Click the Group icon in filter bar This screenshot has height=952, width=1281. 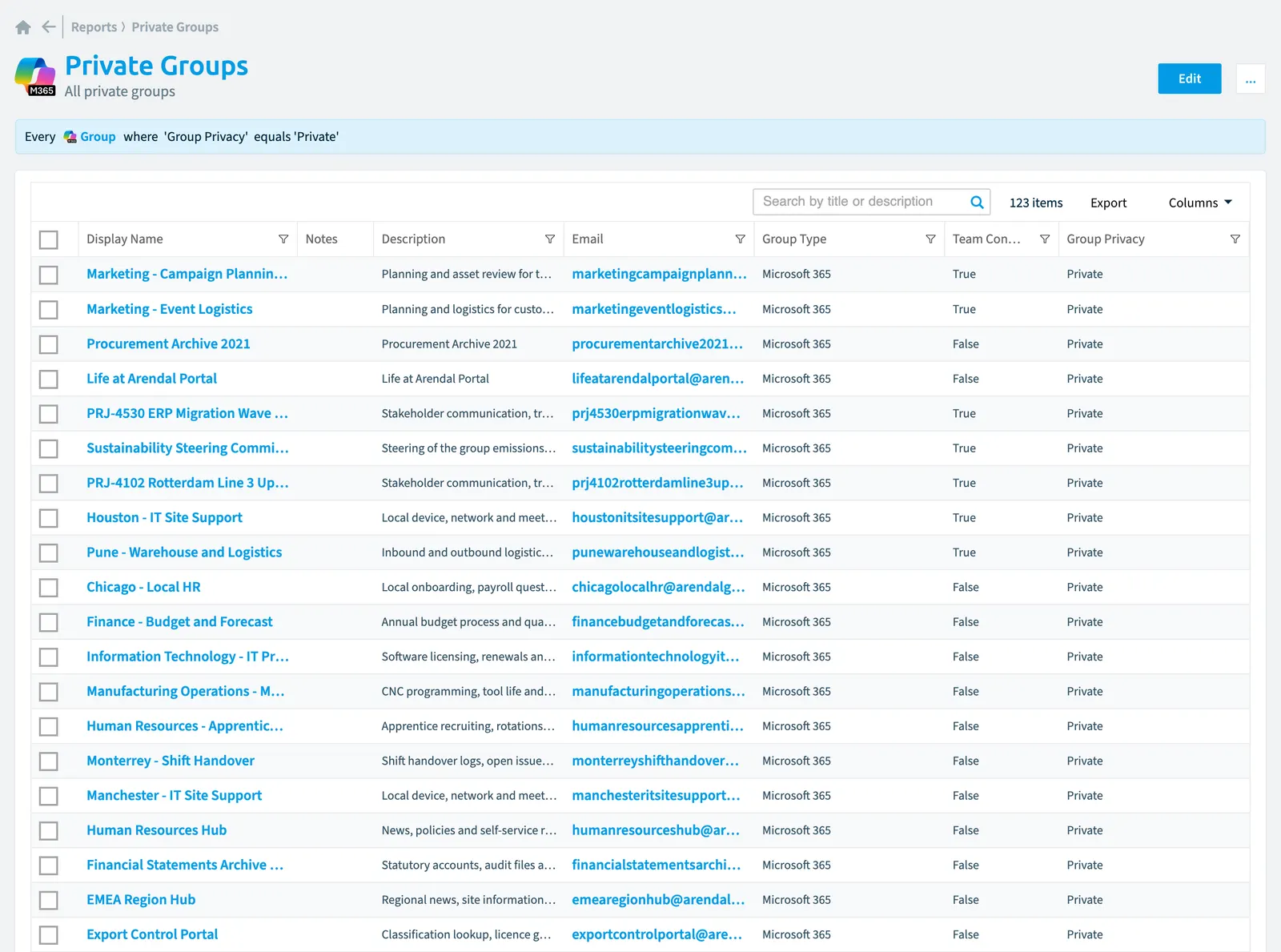[x=70, y=137]
